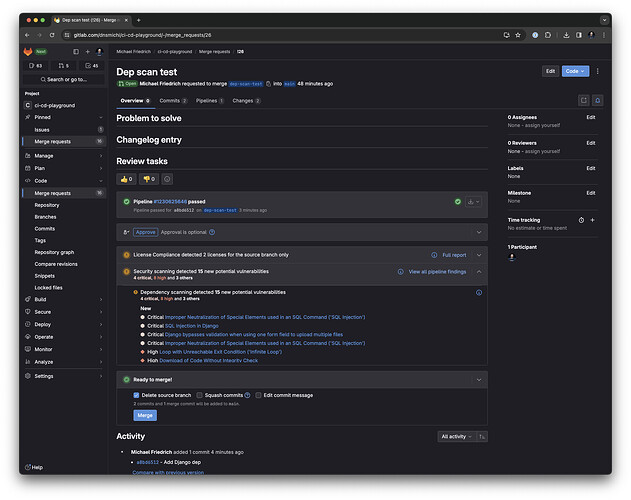Open the Full report link
631x500 pixels.
point(454,255)
